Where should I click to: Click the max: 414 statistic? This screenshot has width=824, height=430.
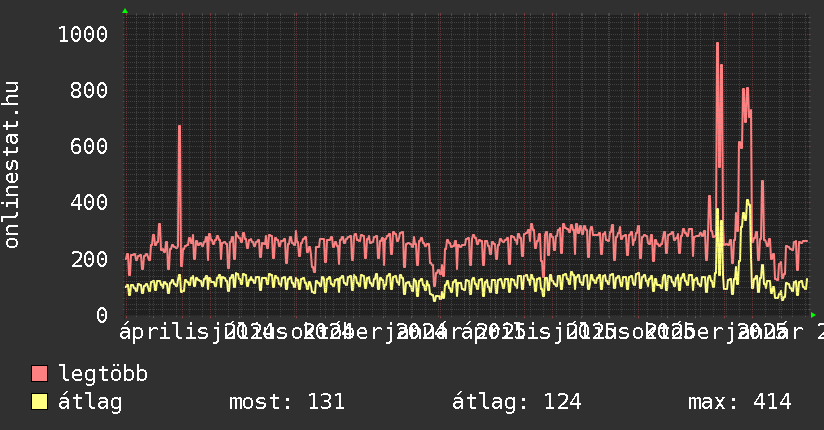(739, 402)
